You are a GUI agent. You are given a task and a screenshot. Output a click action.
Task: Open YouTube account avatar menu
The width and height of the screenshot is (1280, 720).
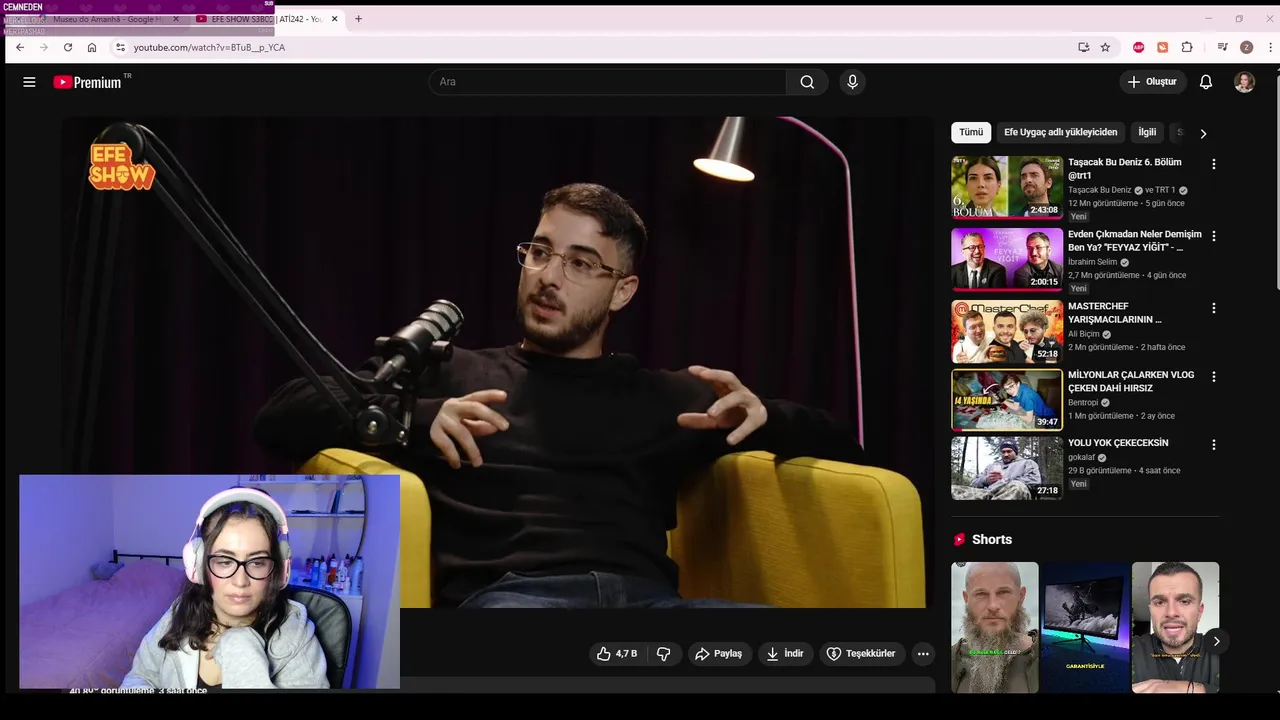pos(1244,82)
